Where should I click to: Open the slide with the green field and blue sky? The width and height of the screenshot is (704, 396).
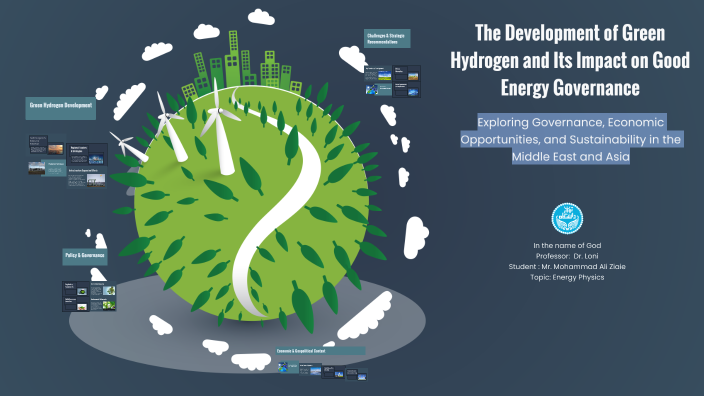coord(378,74)
